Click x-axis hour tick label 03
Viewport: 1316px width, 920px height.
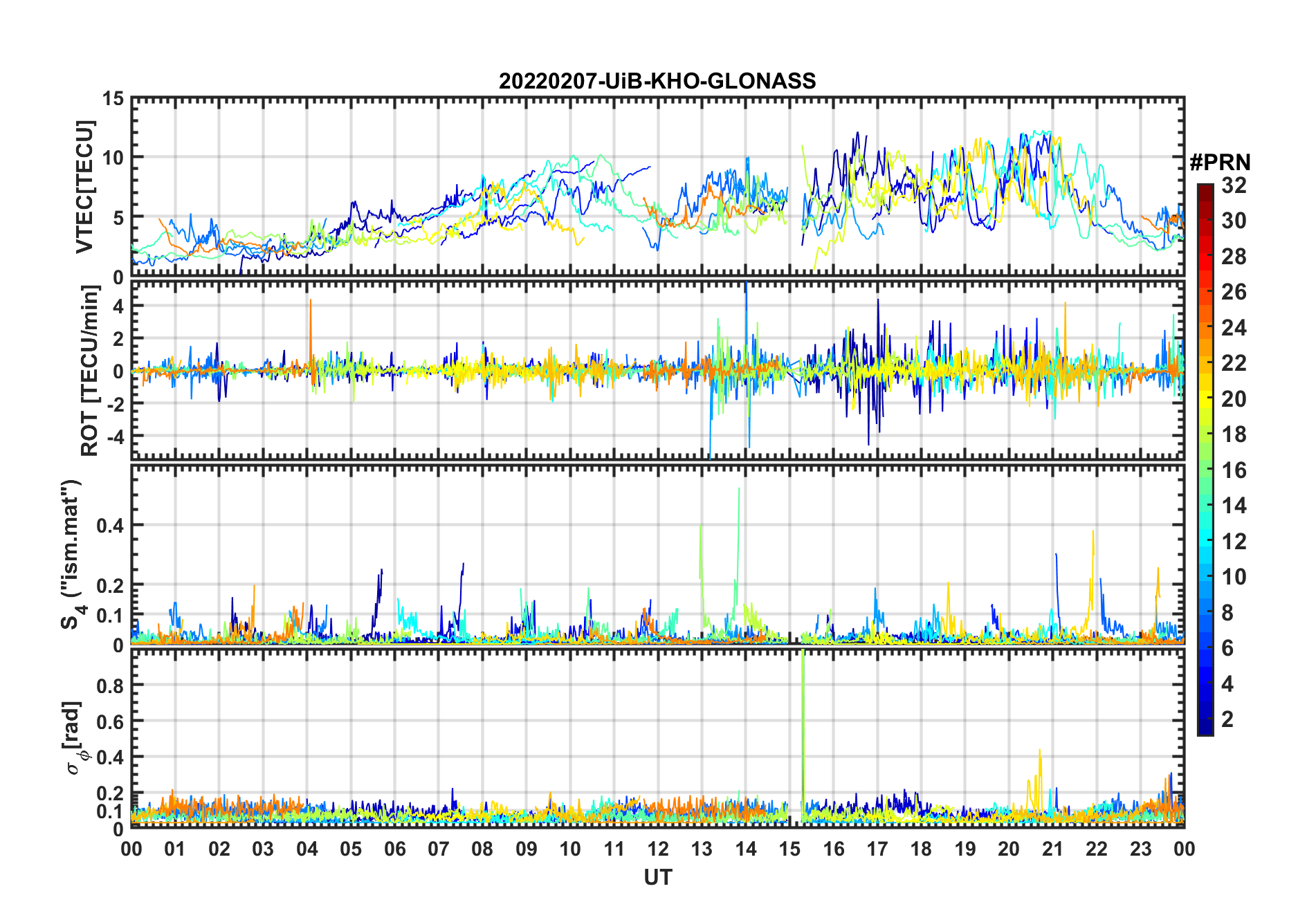pyautogui.click(x=263, y=849)
